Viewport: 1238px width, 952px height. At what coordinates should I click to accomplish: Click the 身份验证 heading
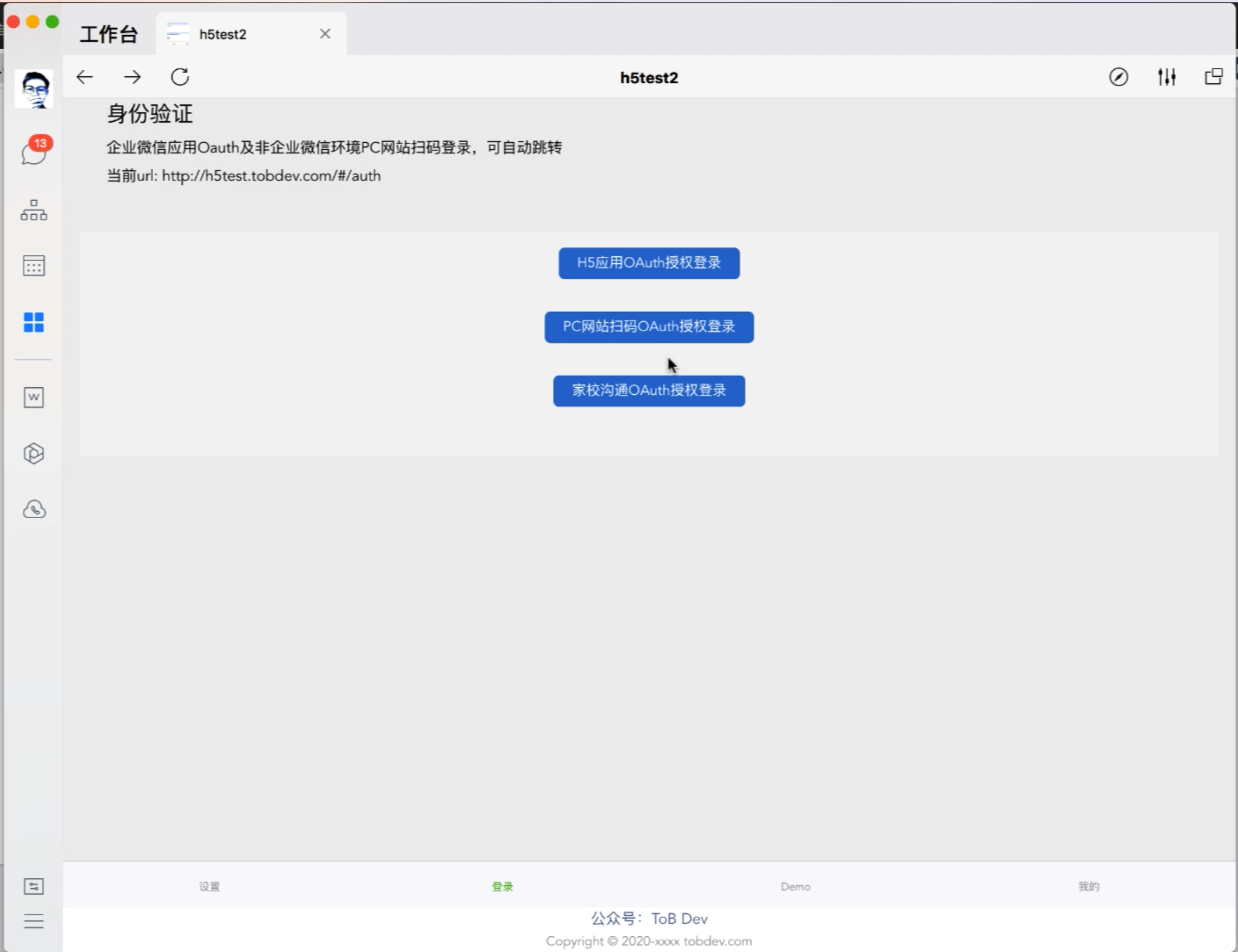[x=150, y=114]
